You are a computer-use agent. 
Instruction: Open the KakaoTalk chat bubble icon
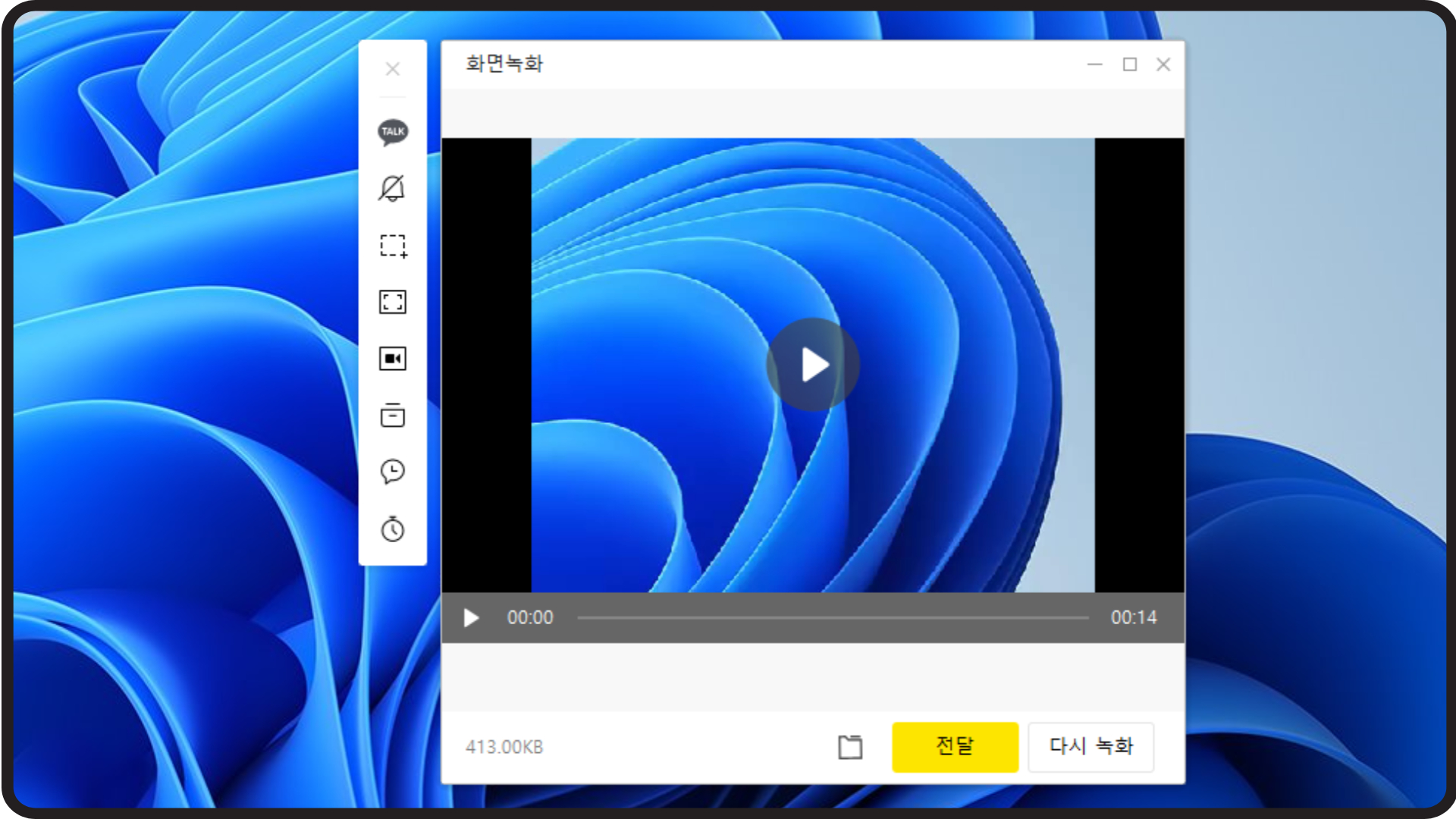click(393, 132)
